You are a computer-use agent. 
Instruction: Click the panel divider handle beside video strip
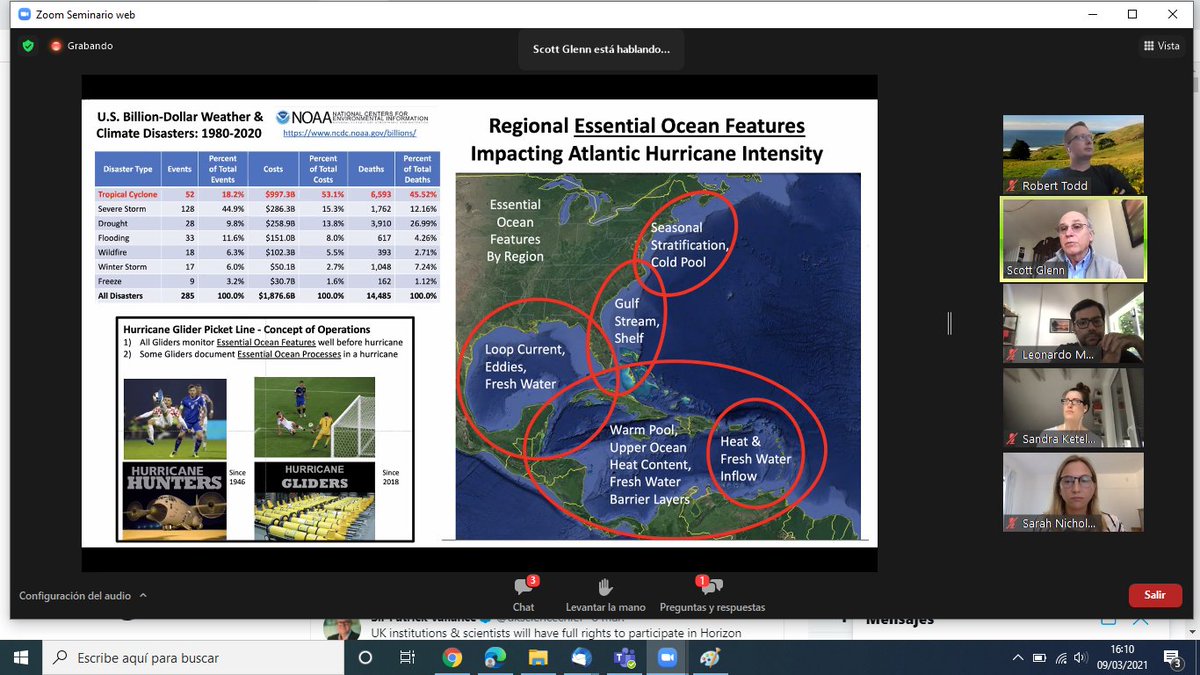pyautogui.click(x=949, y=322)
